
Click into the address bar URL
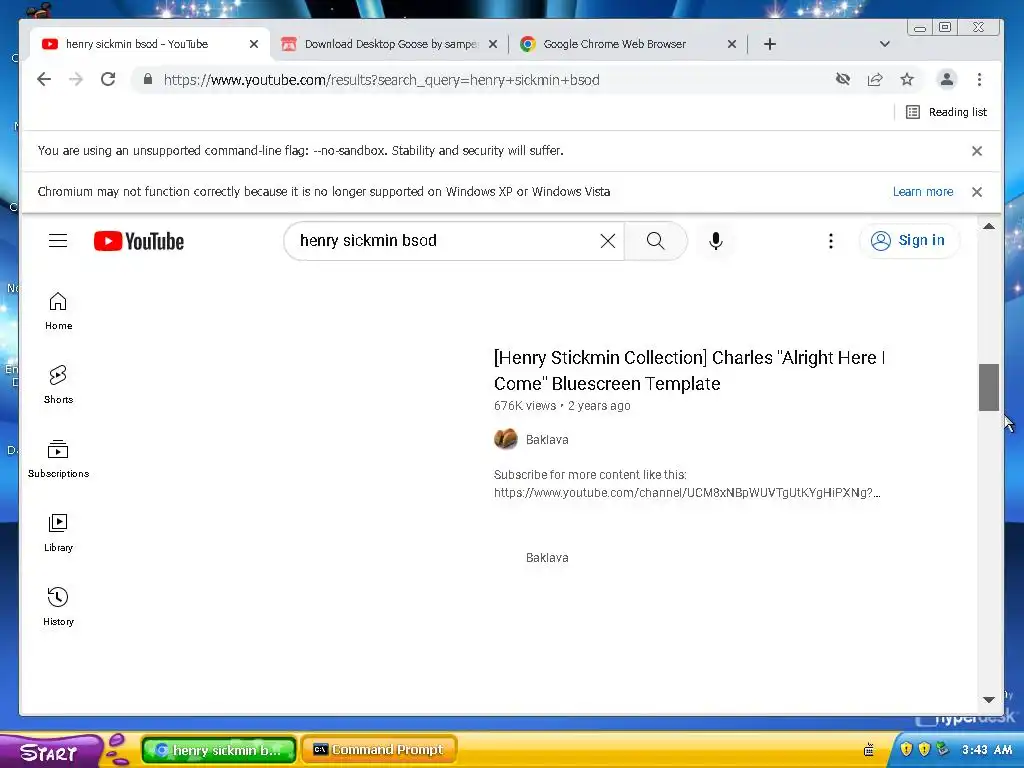(381, 80)
